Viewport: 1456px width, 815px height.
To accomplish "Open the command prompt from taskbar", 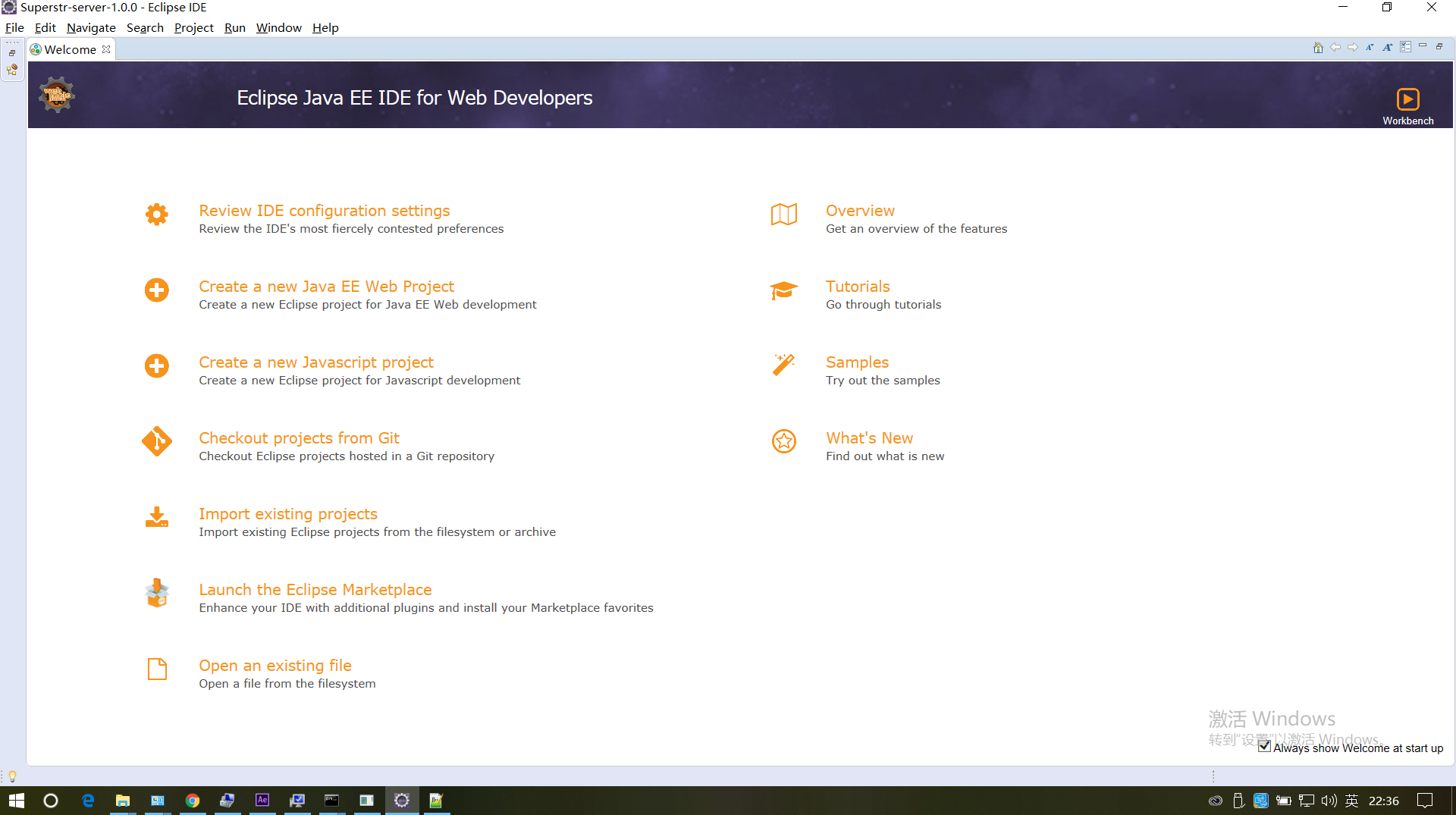I will pos(332,801).
